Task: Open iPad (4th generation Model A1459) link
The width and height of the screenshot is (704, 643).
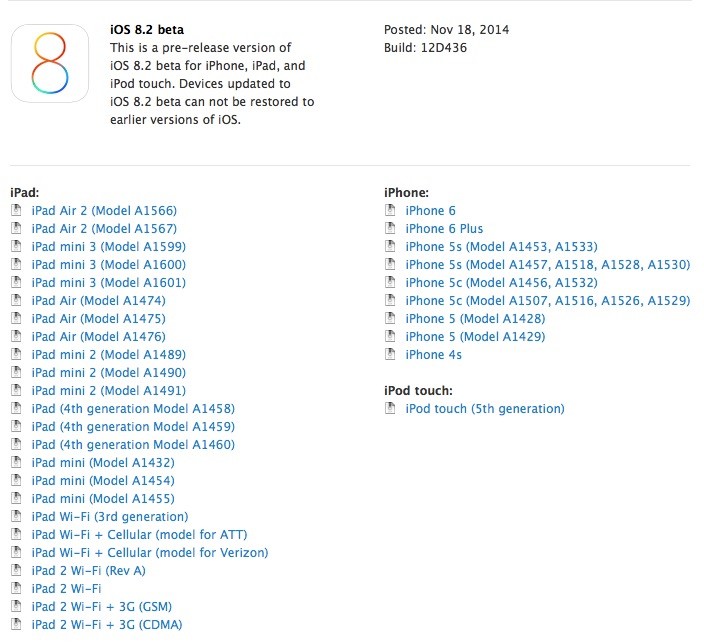Action: click(133, 427)
